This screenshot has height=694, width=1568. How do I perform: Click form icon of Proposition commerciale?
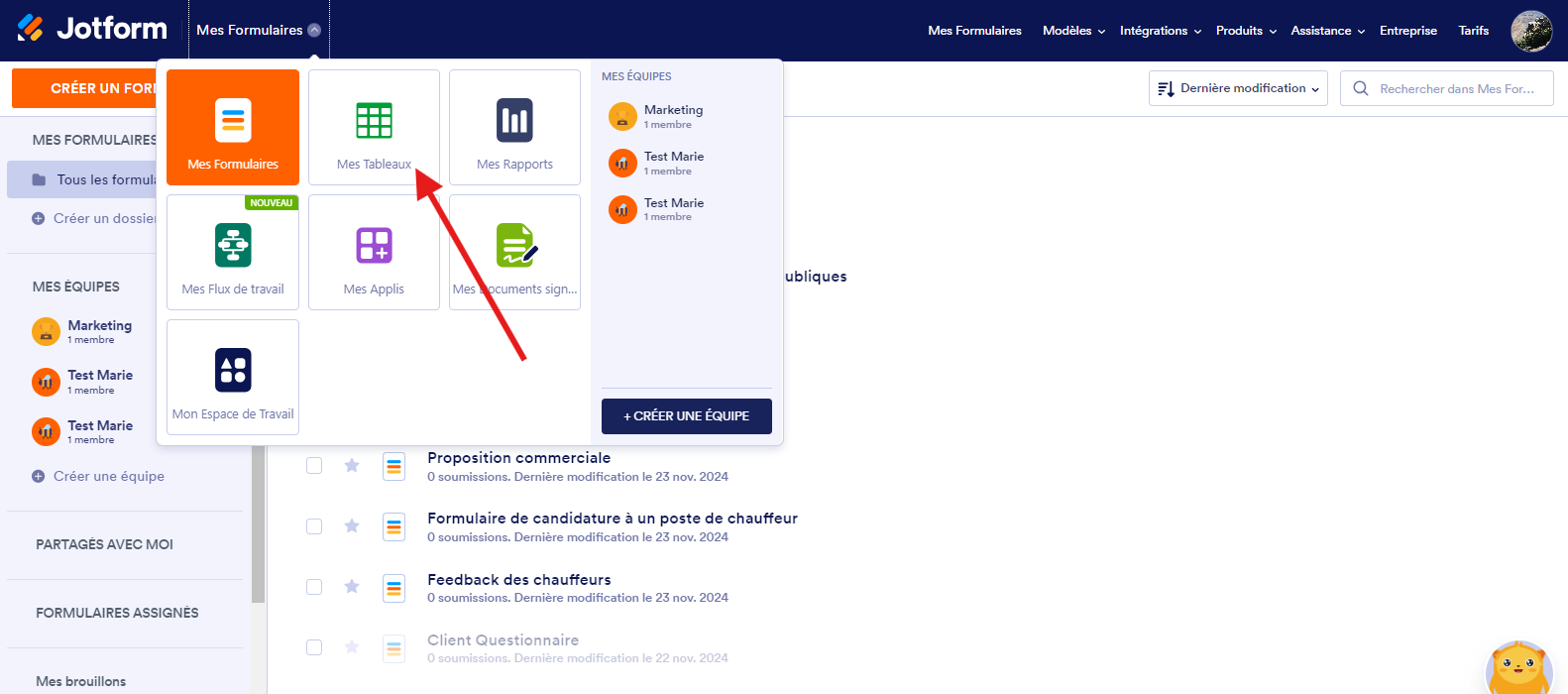(x=394, y=466)
